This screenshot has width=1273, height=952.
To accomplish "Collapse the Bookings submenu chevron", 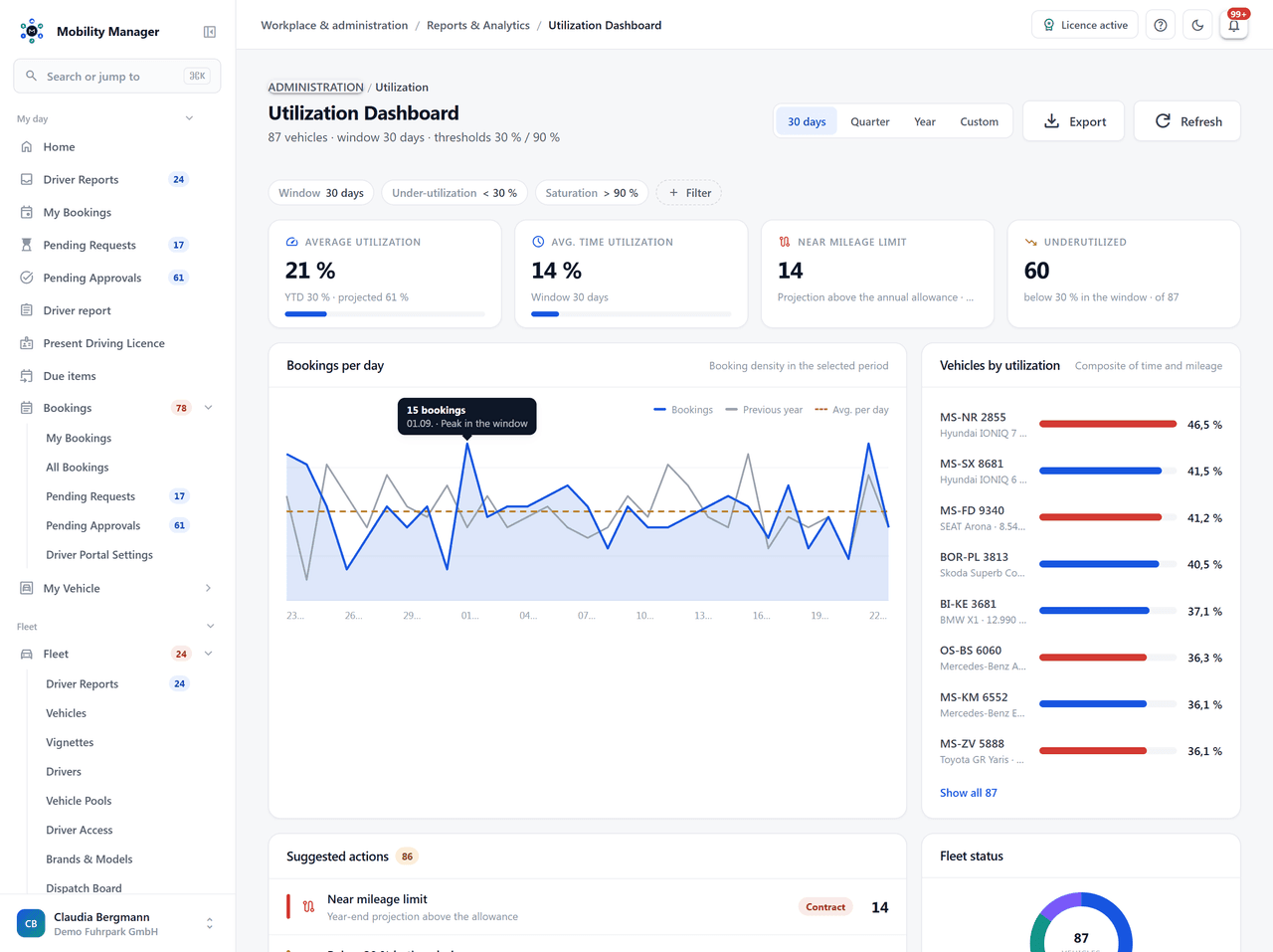I will pyautogui.click(x=209, y=409).
